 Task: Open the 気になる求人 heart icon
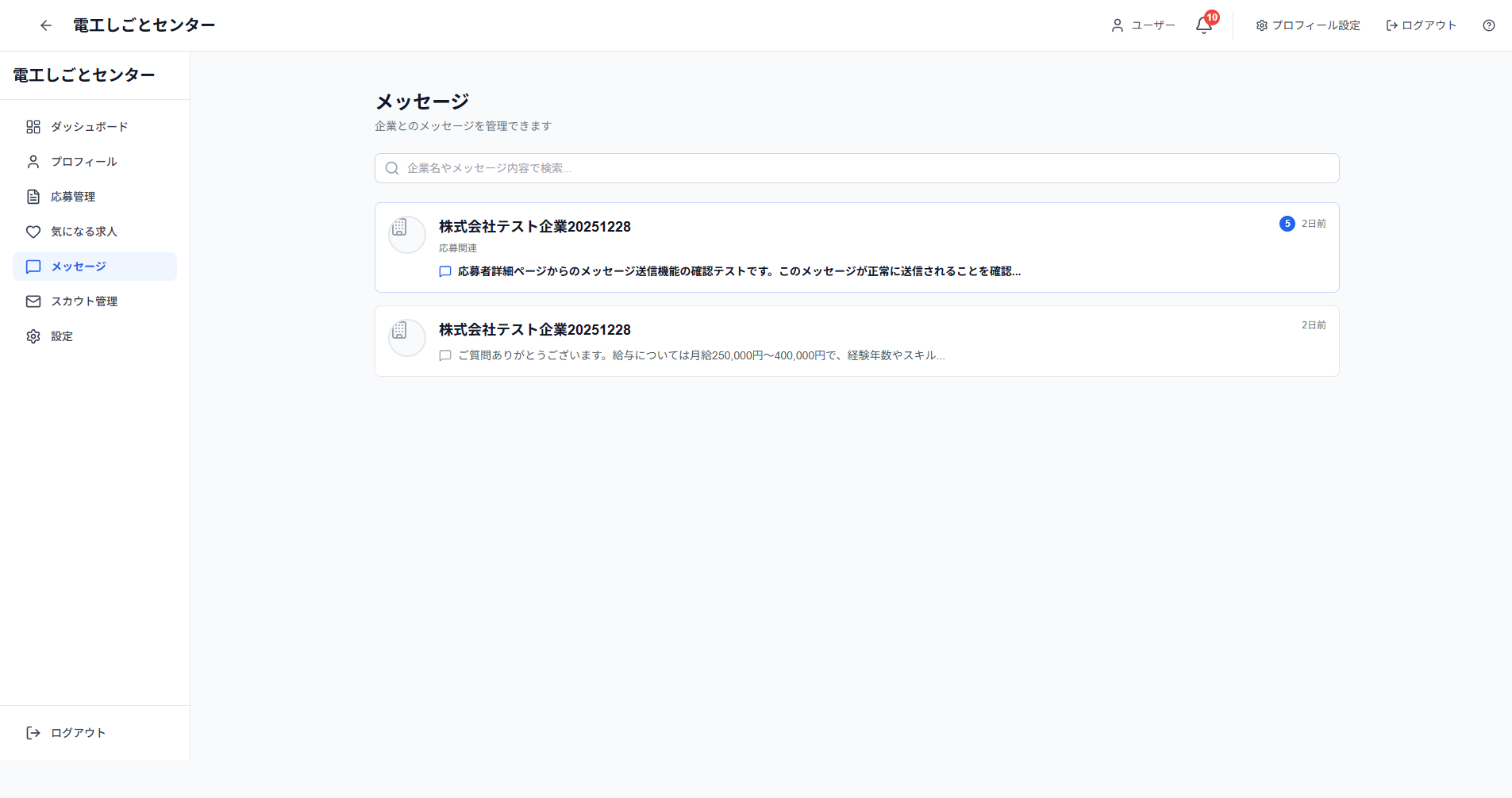pos(33,231)
